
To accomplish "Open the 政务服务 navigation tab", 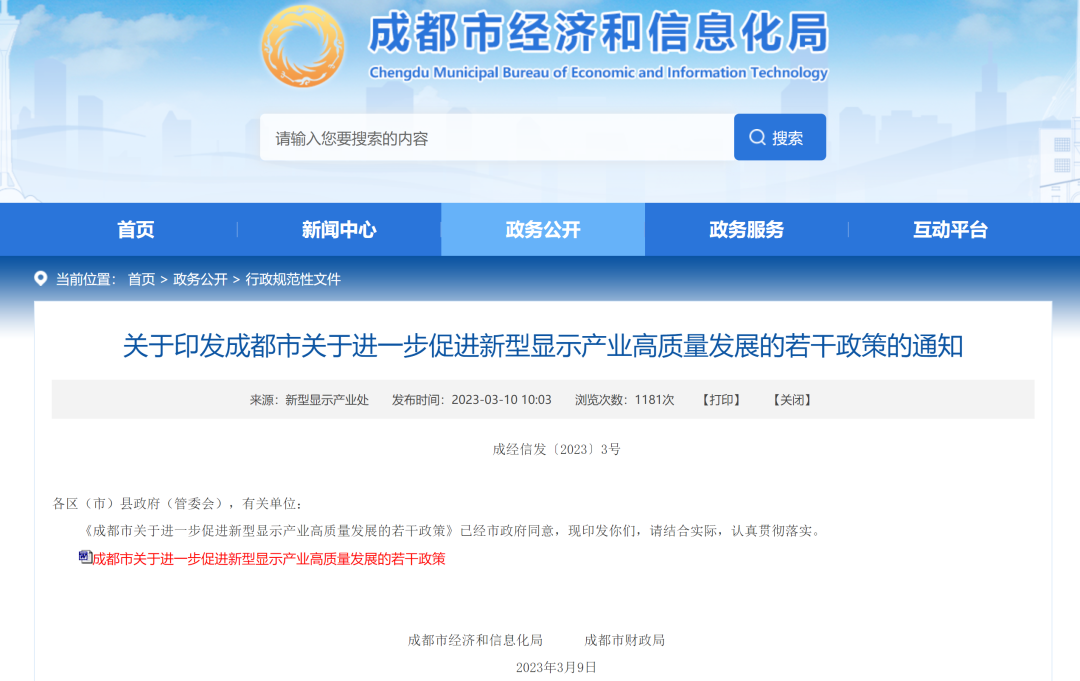I will [x=746, y=229].
